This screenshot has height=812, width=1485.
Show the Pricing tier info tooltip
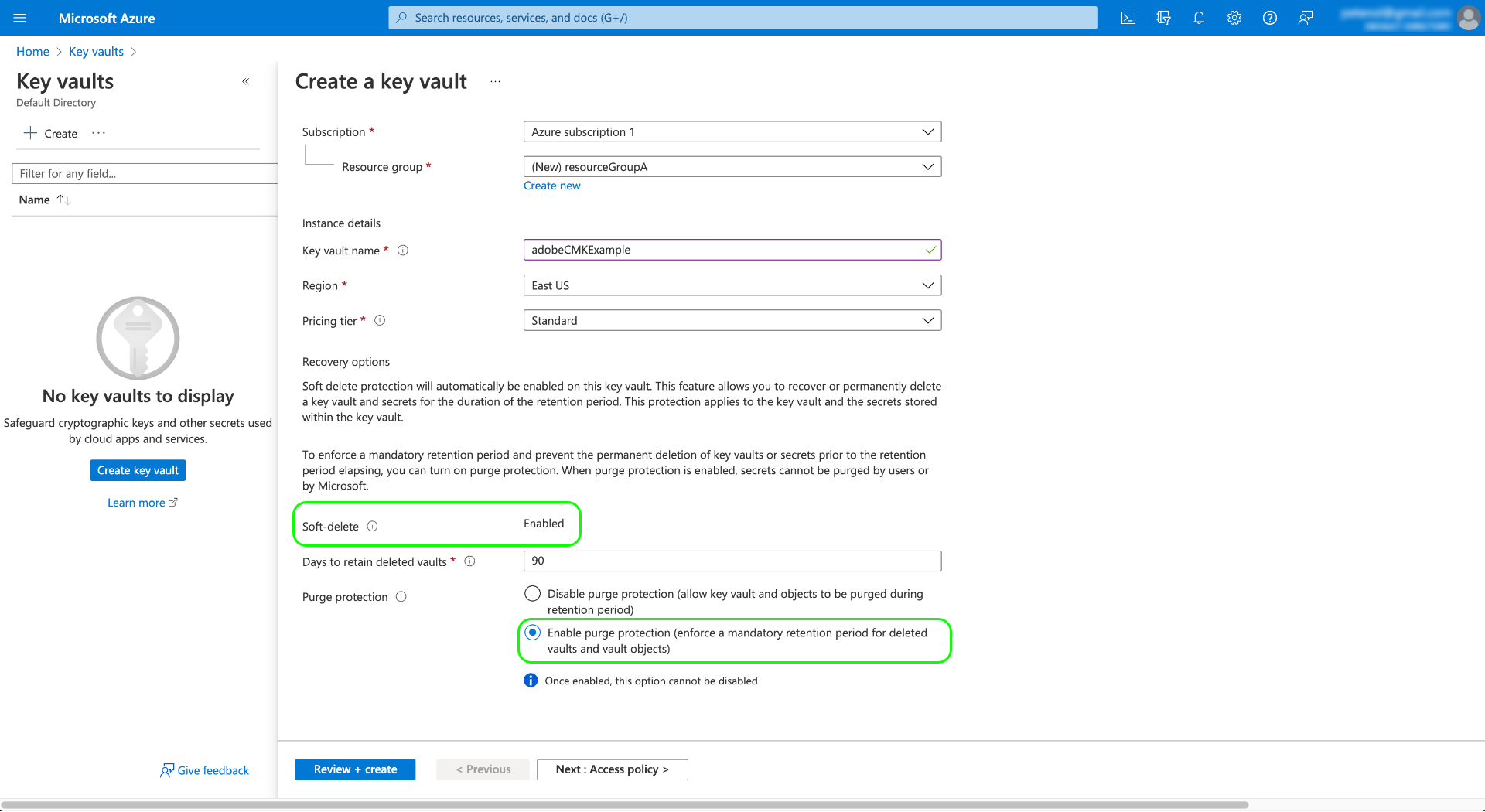(x=380, y=320)
